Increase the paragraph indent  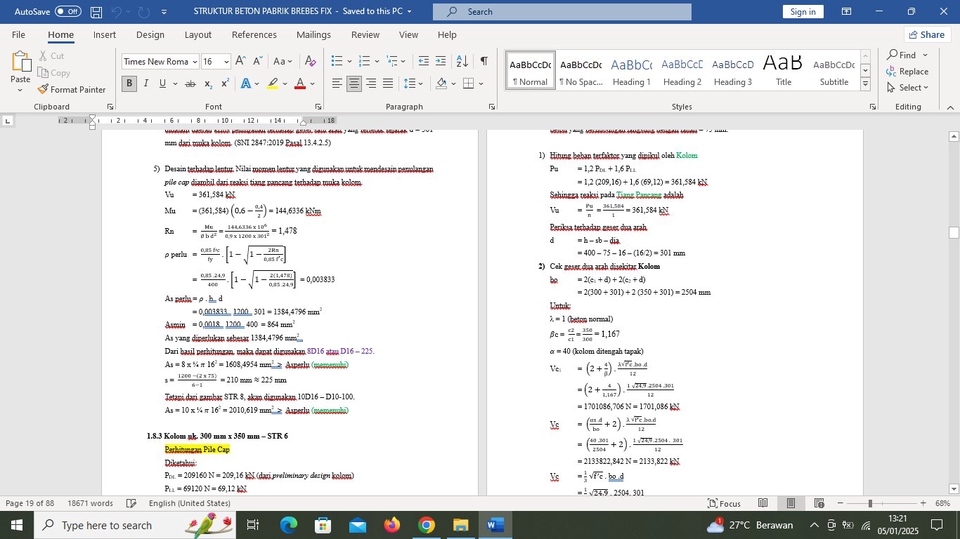(440, 61)
